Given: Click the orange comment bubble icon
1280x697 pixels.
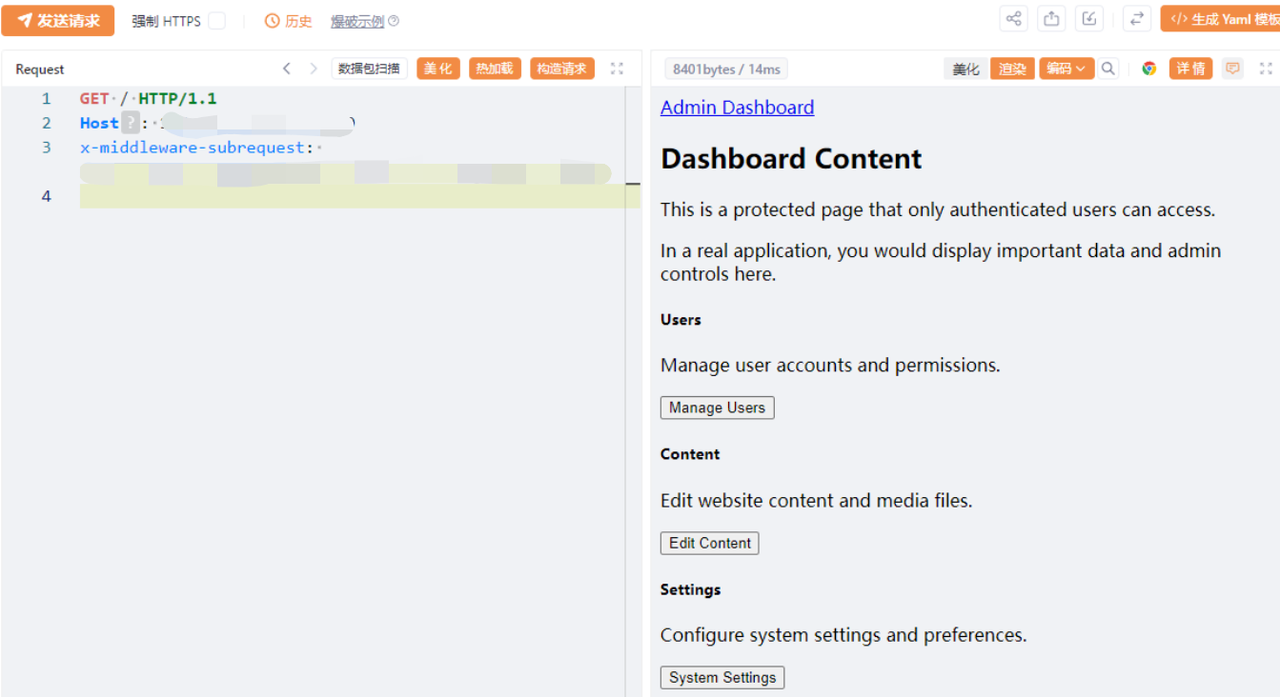Looking at the screenshot, I should click(x=1232, y=69).
